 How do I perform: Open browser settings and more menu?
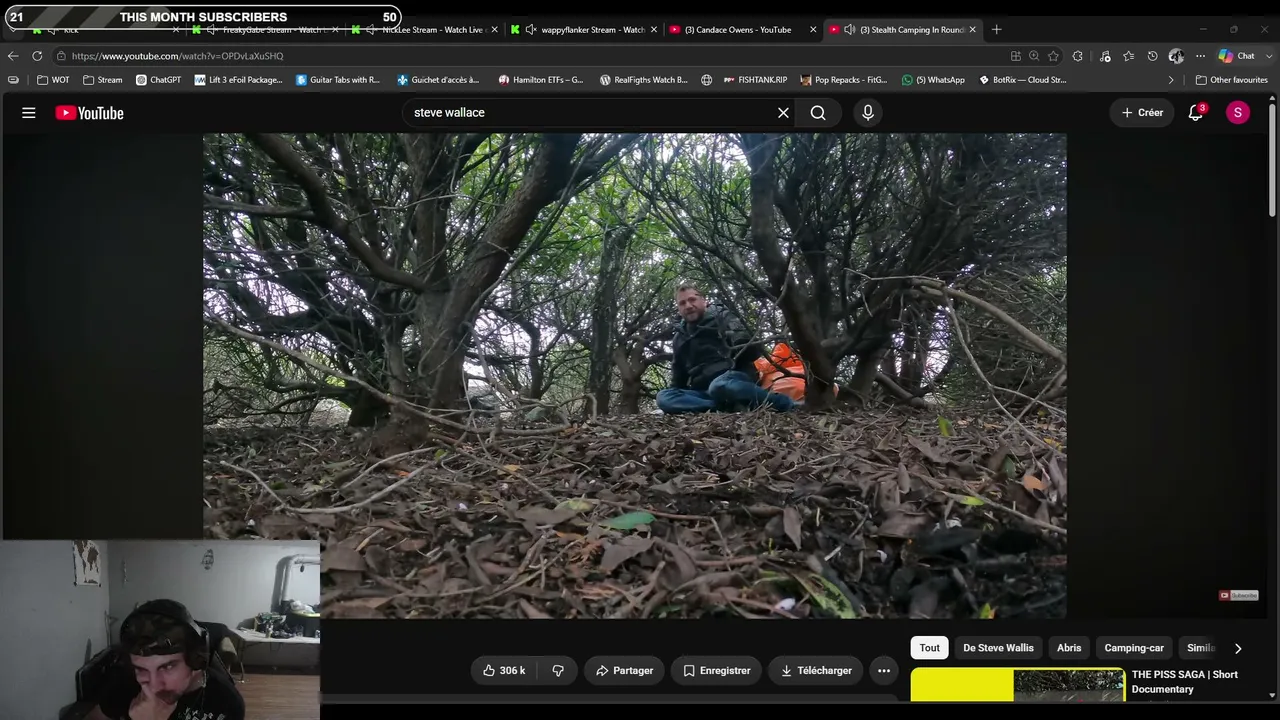pyautogui.click(x=1200, y=56)
